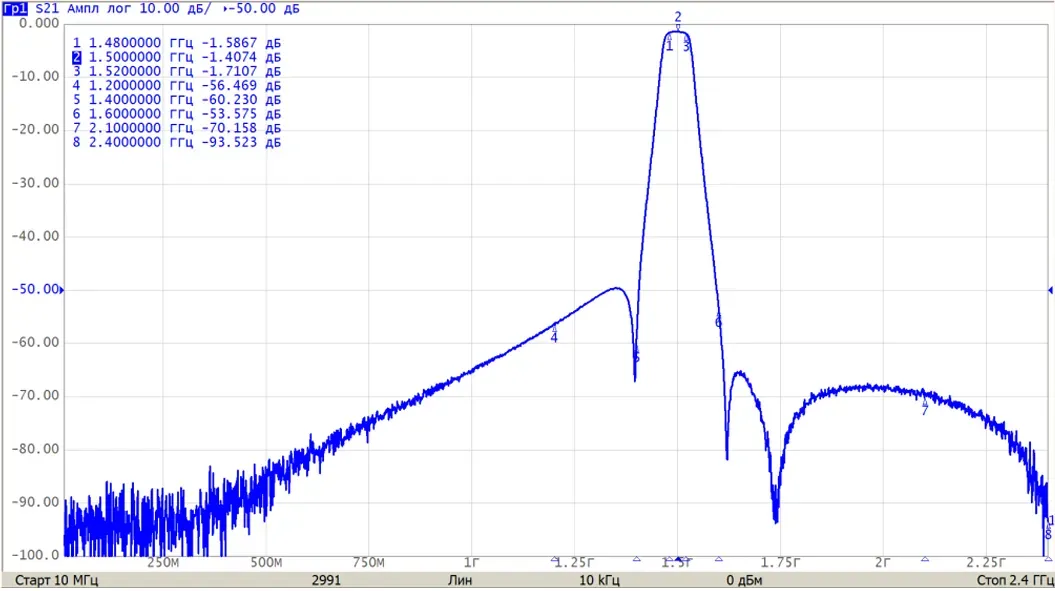Click the 2991 points count in status bar
Screen dimensions: 1055x591
click(x=326, y=580)
